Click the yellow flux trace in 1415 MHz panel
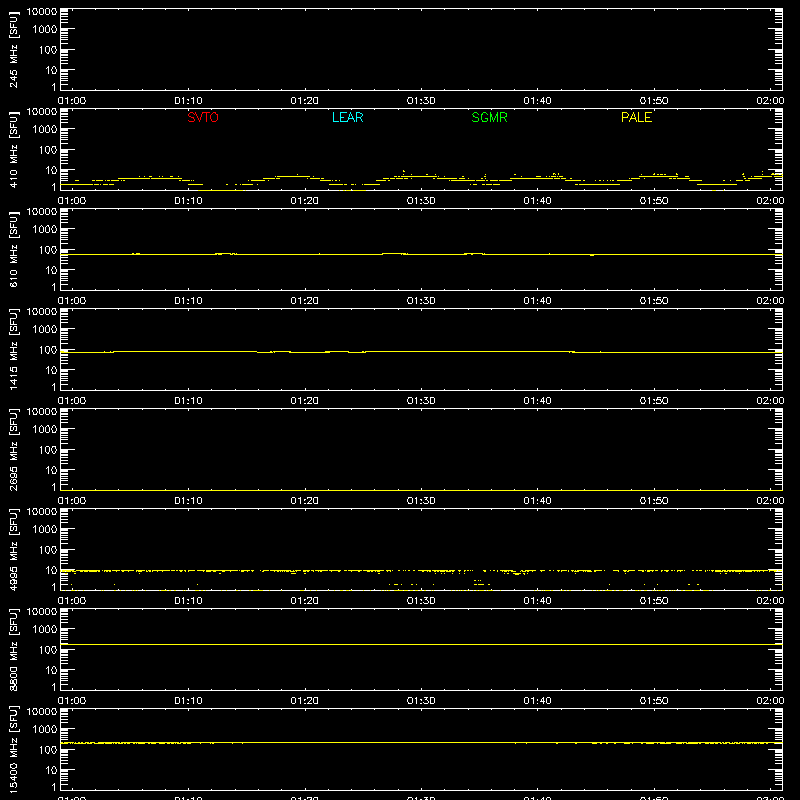Viewport: 800px width, 800px height. tap(421, 352)
